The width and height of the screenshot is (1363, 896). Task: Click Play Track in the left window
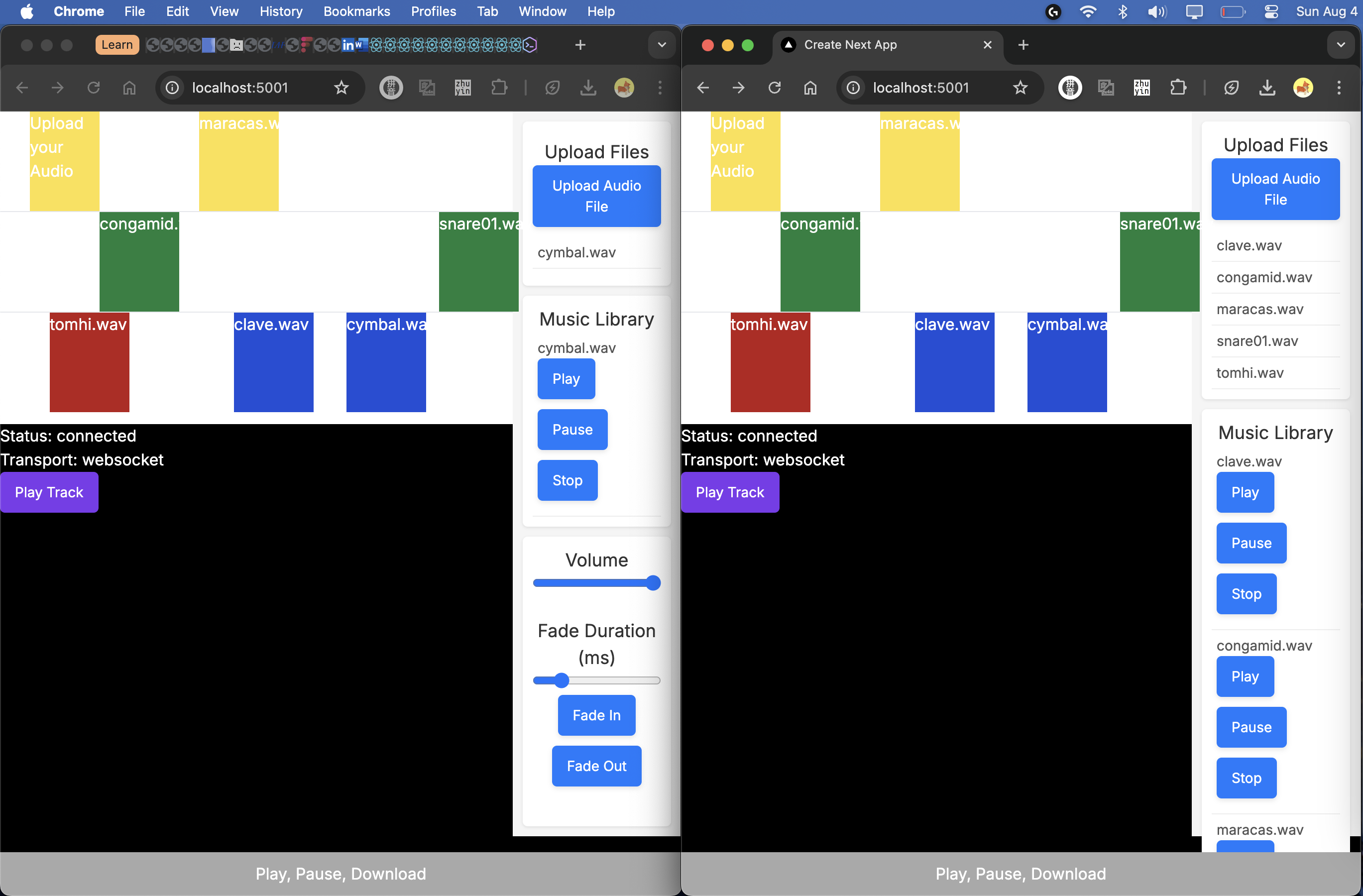(x=49, y=492)
